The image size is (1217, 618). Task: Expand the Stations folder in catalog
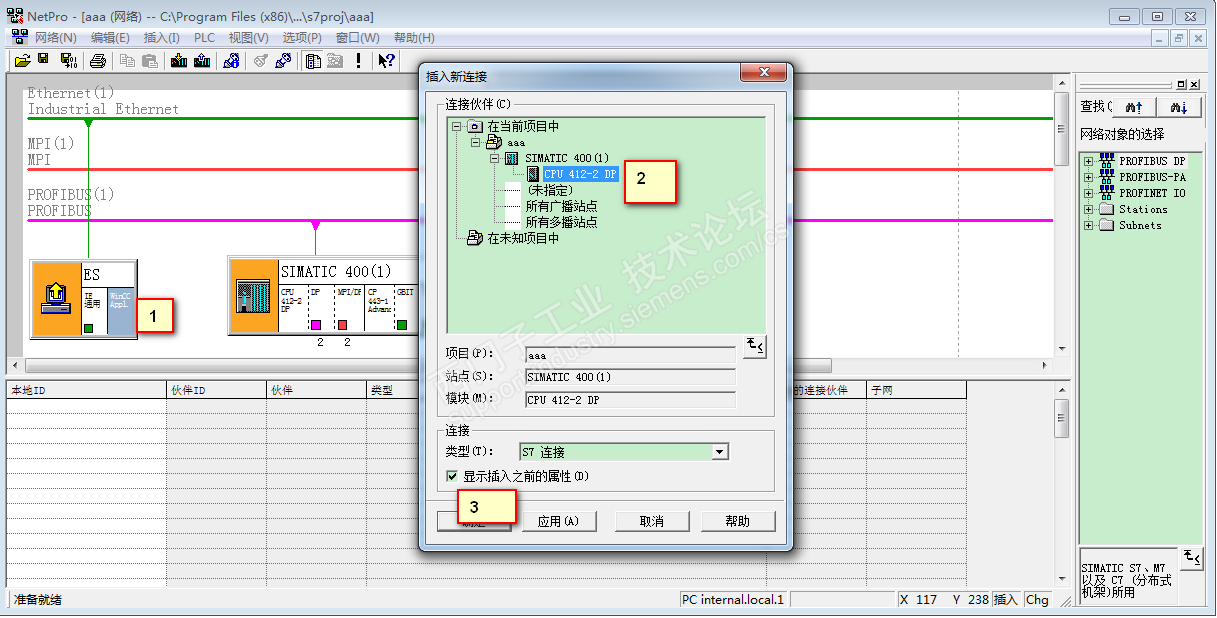[1089, 209]
